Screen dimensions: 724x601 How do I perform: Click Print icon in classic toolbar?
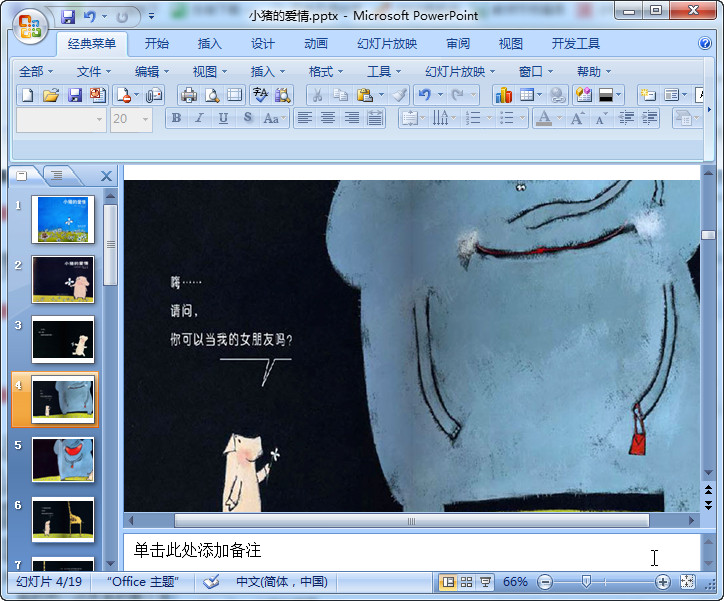click(189, 95)
